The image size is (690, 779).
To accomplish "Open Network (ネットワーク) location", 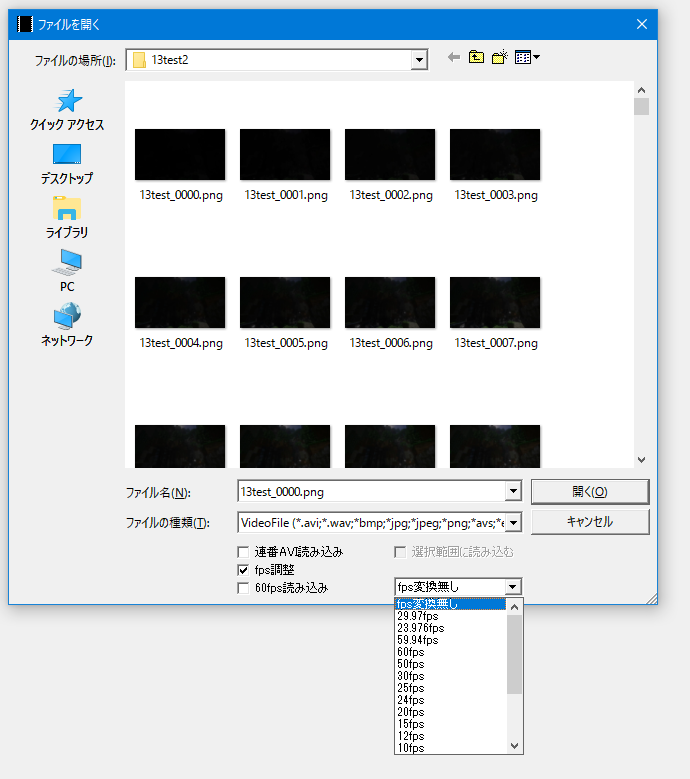I will click(x=67, y=325).
